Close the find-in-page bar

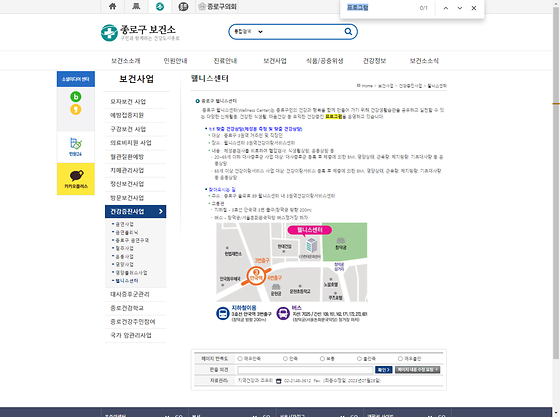(x=474, y=8)
